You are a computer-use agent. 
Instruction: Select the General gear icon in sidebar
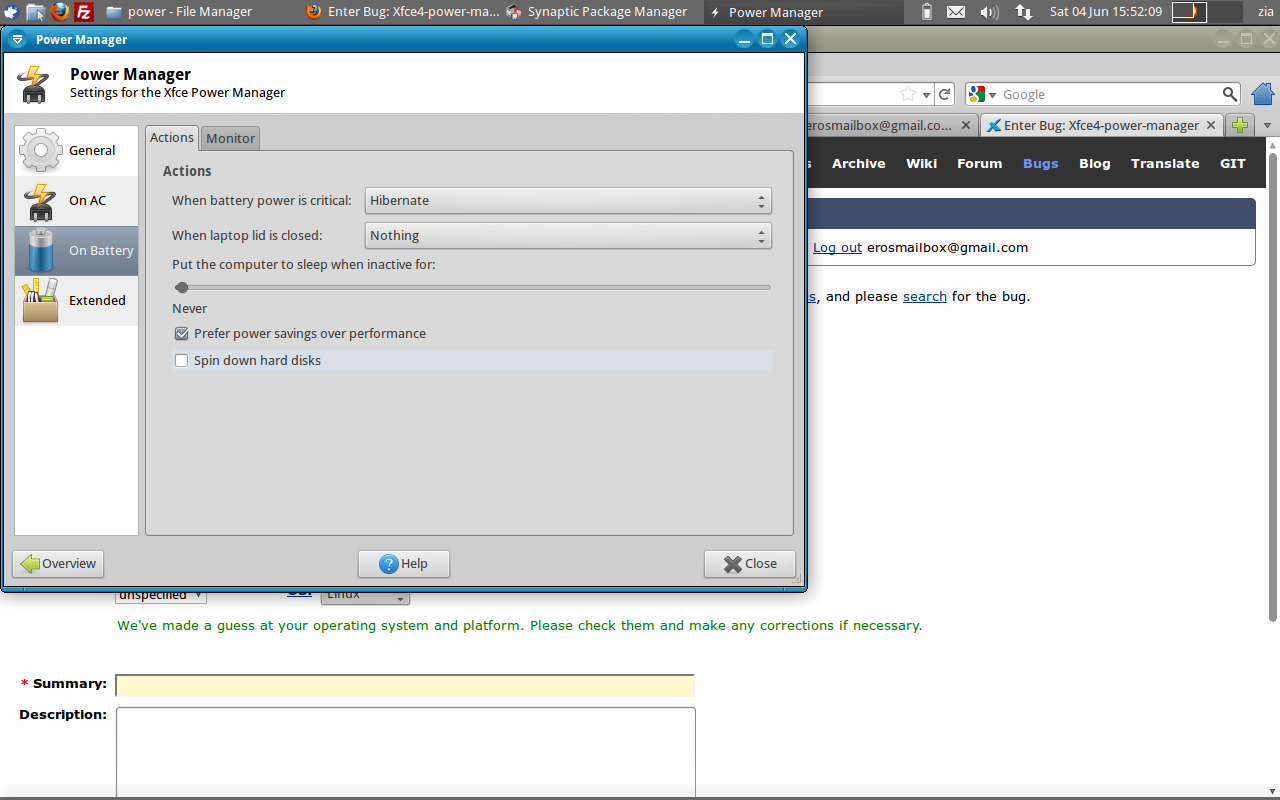tap(41, 150)
